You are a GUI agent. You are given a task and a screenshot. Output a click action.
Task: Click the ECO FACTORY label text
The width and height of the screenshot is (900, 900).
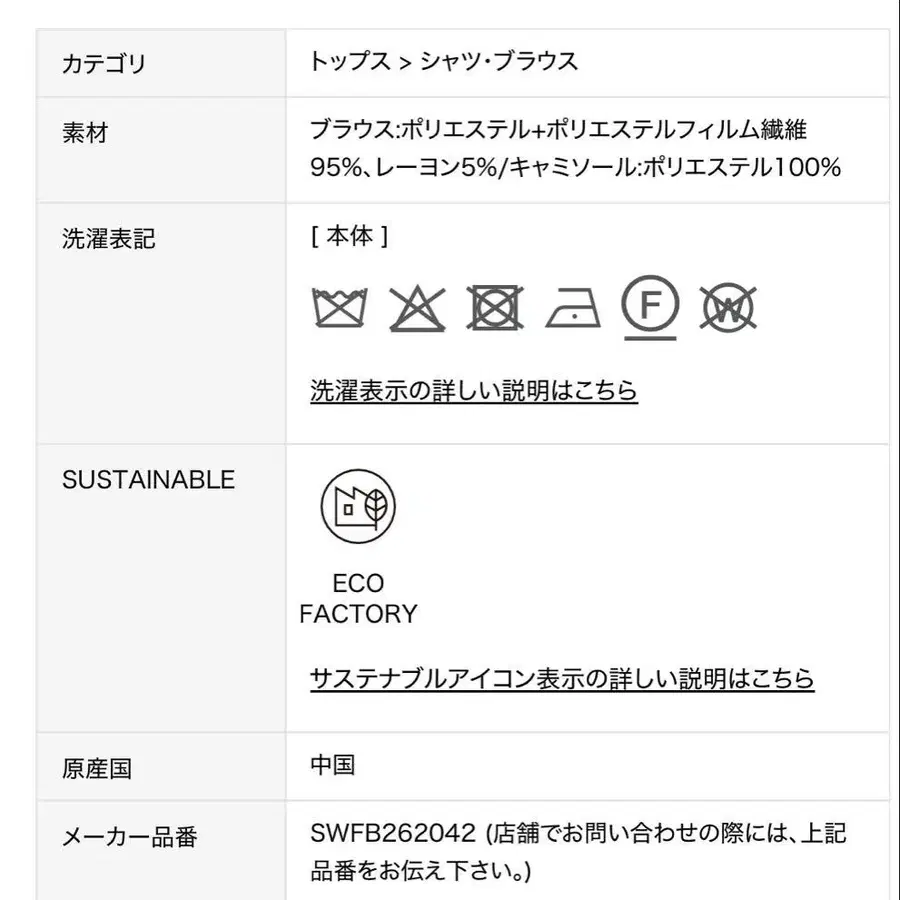[x=358, y=599]
